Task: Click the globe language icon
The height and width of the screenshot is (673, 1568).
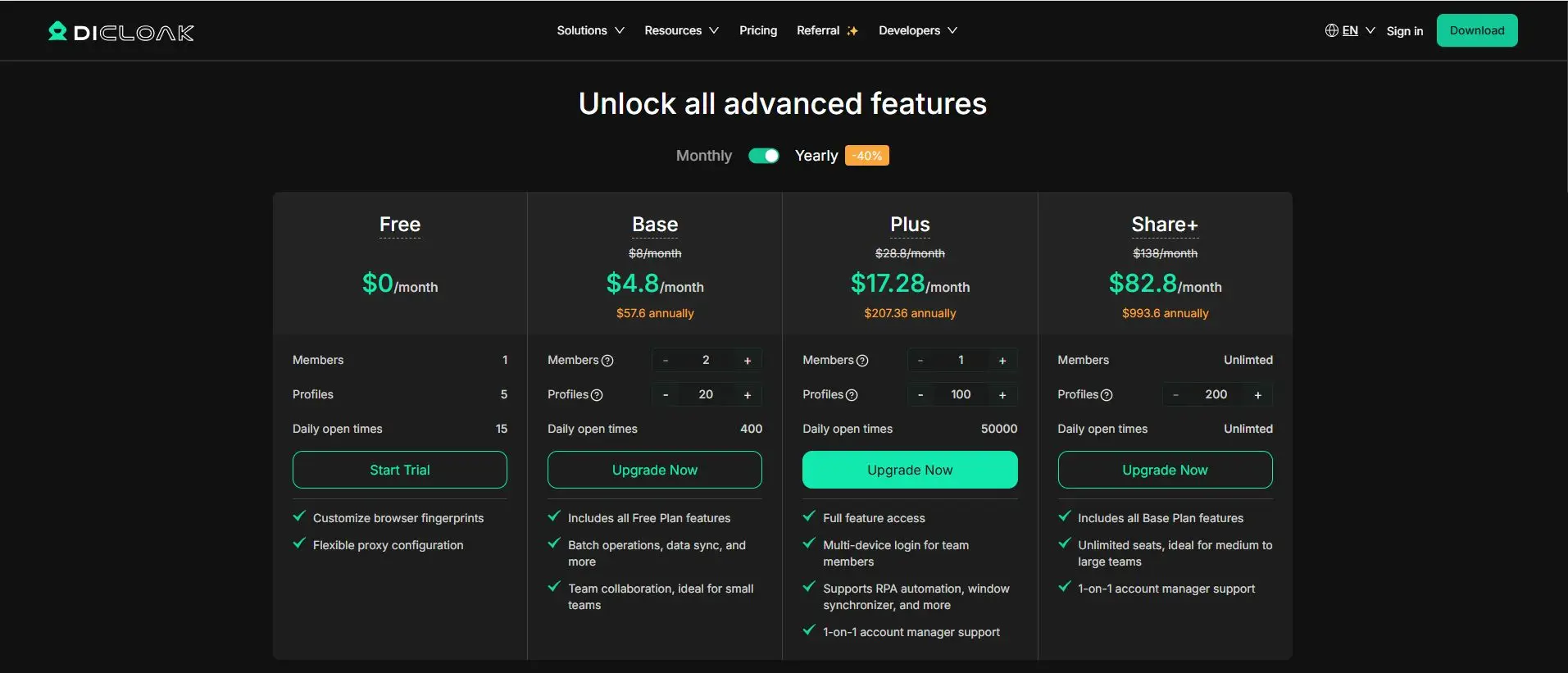Action: pyautogui.click(x=1331, y=30)
